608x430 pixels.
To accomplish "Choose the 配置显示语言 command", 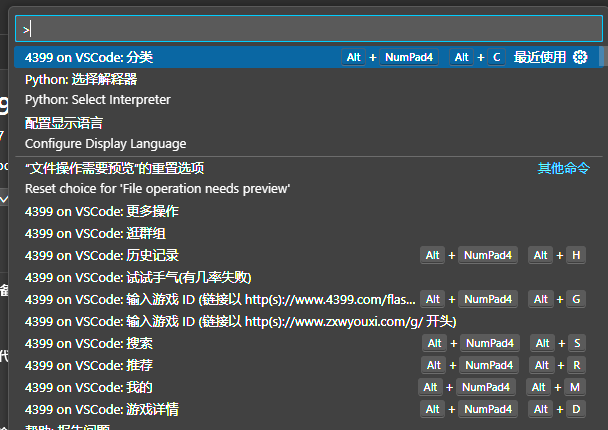I will [x=309, y=133].
